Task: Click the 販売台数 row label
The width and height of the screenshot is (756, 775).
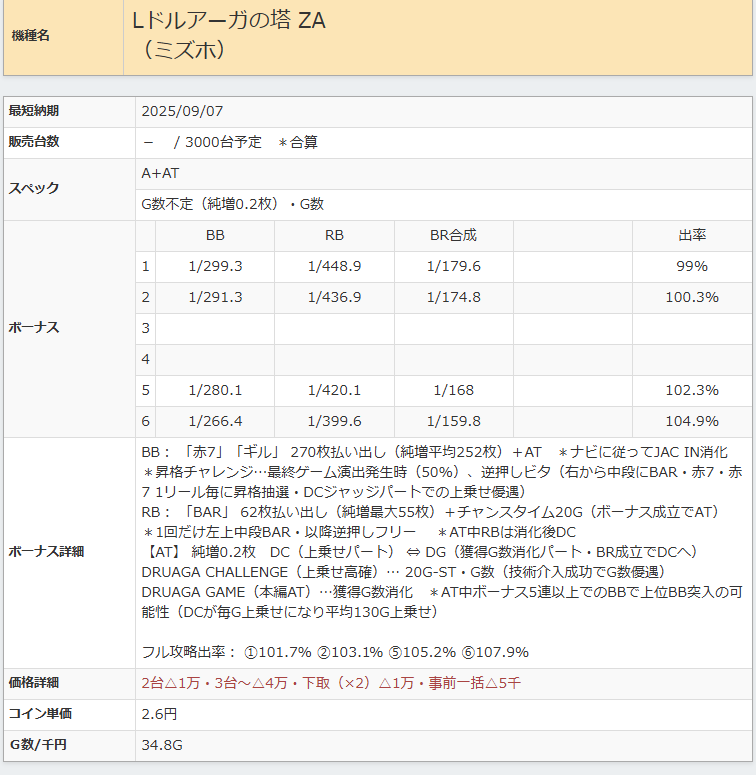Action: [x=34, y=141]
